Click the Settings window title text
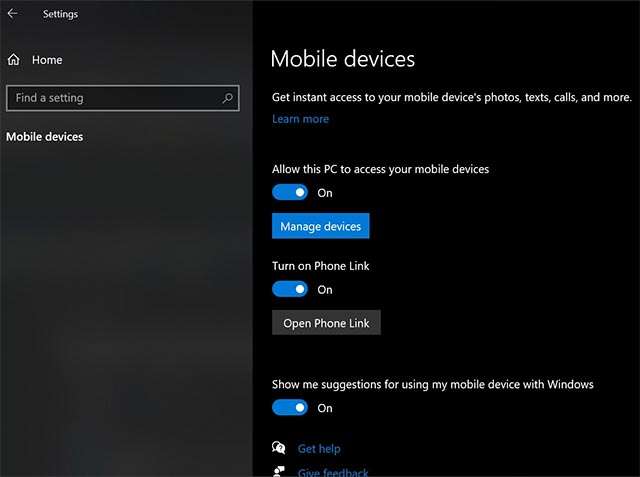640x477 pixels. click(x=60, y=14)
